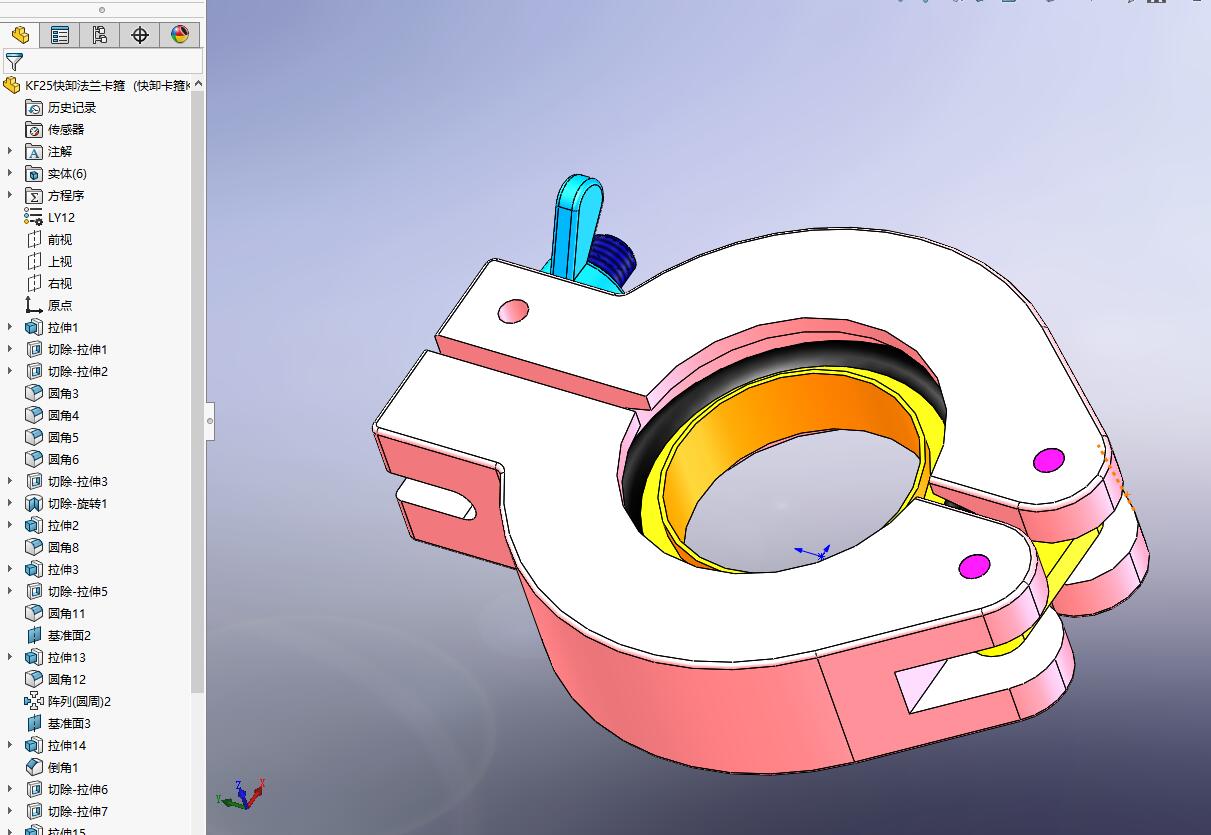Expand the 切除-拉伸3 cut feature
The image size is (1211, 835).
tap(10, 481)
